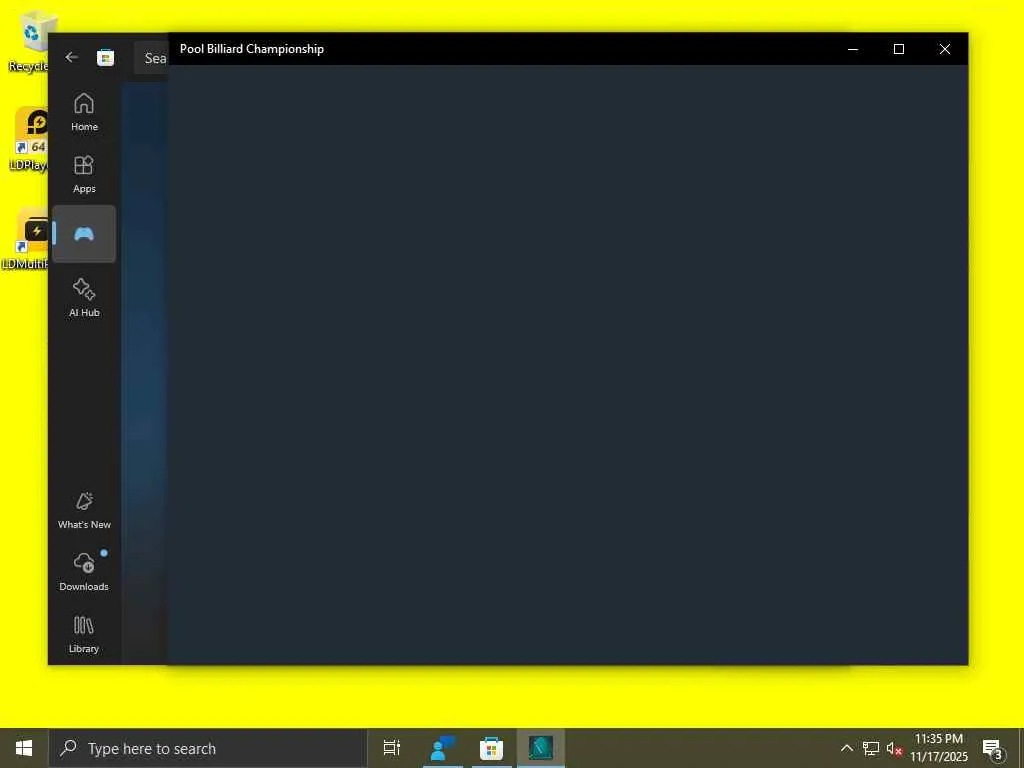Click the muted volume tray icon
1024x768 pixels.
pyautogui.click(x=894, y=748)
